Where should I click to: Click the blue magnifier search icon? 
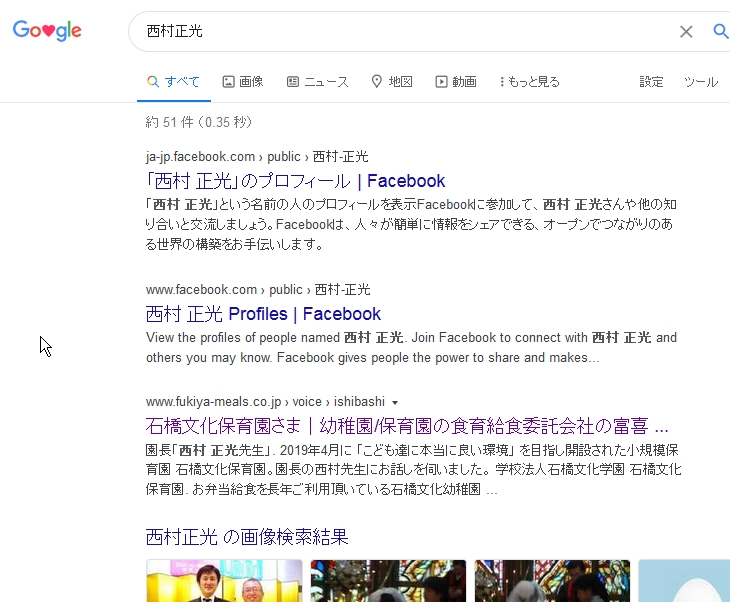click(x=721, y=31)
